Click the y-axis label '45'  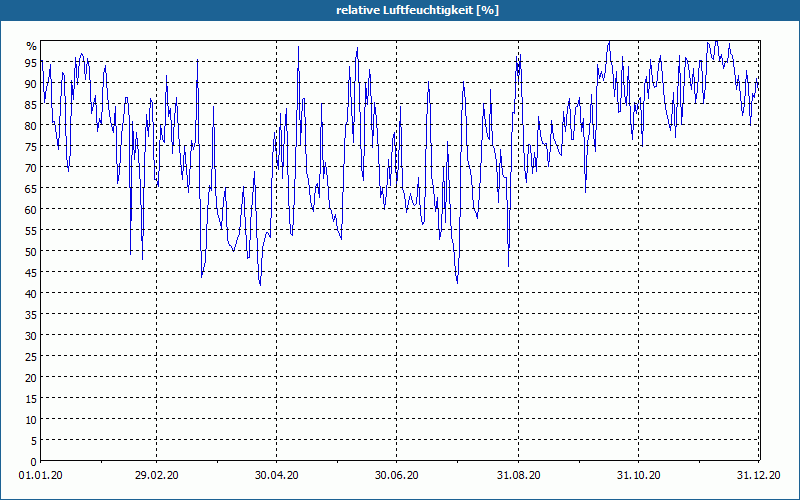[x=32, y=273]
